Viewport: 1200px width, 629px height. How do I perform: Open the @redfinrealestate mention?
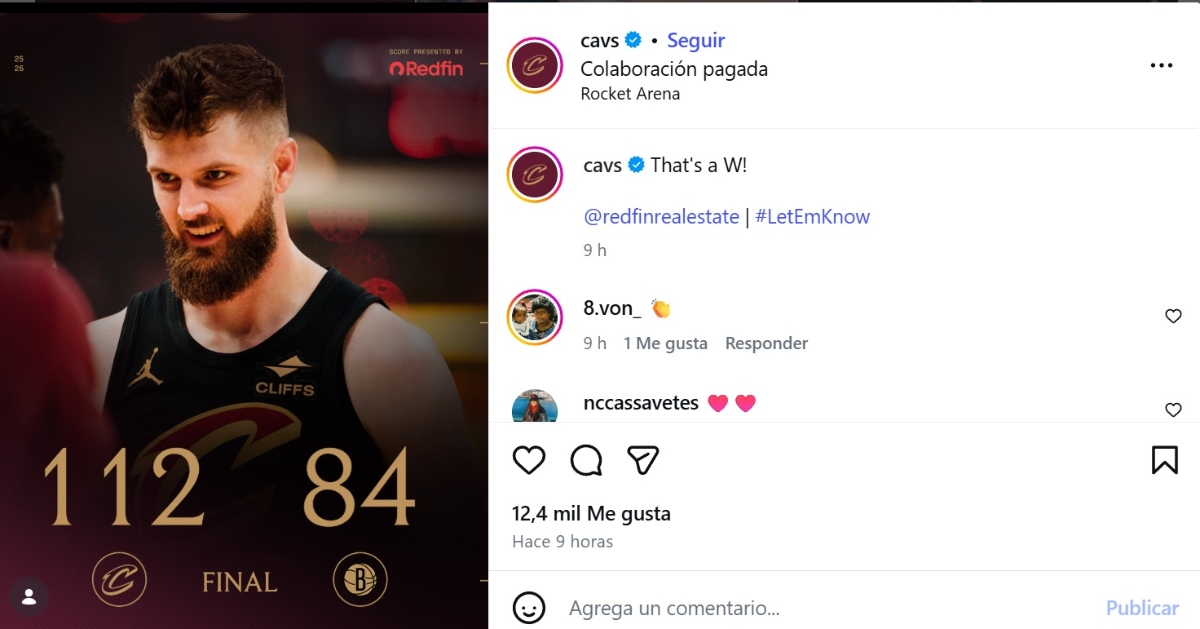point(661,216)
